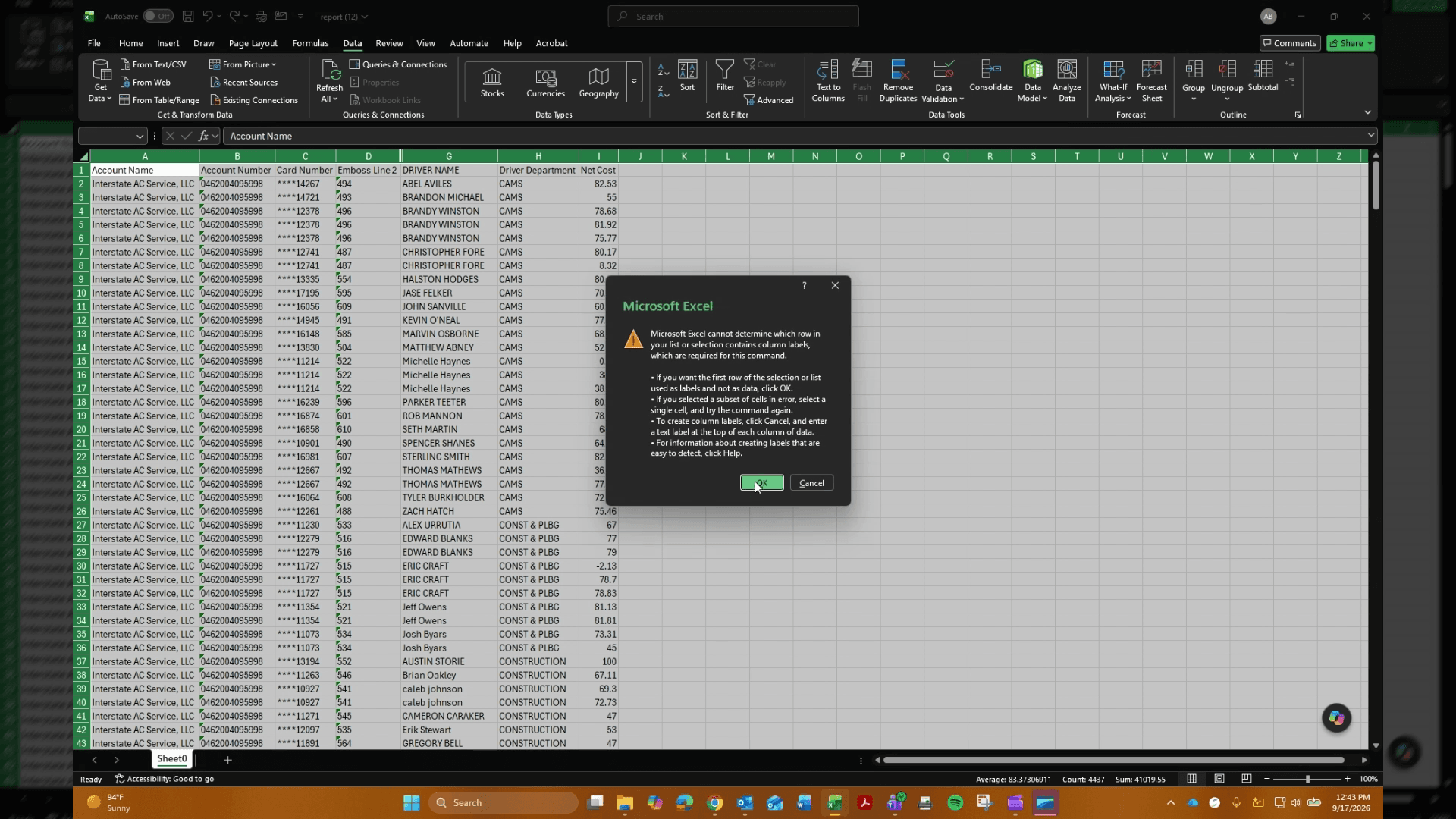The width and height of the screenshot is (1456, 819).
Task: Open Windows Start menu
Action: [x=411, y=802]
